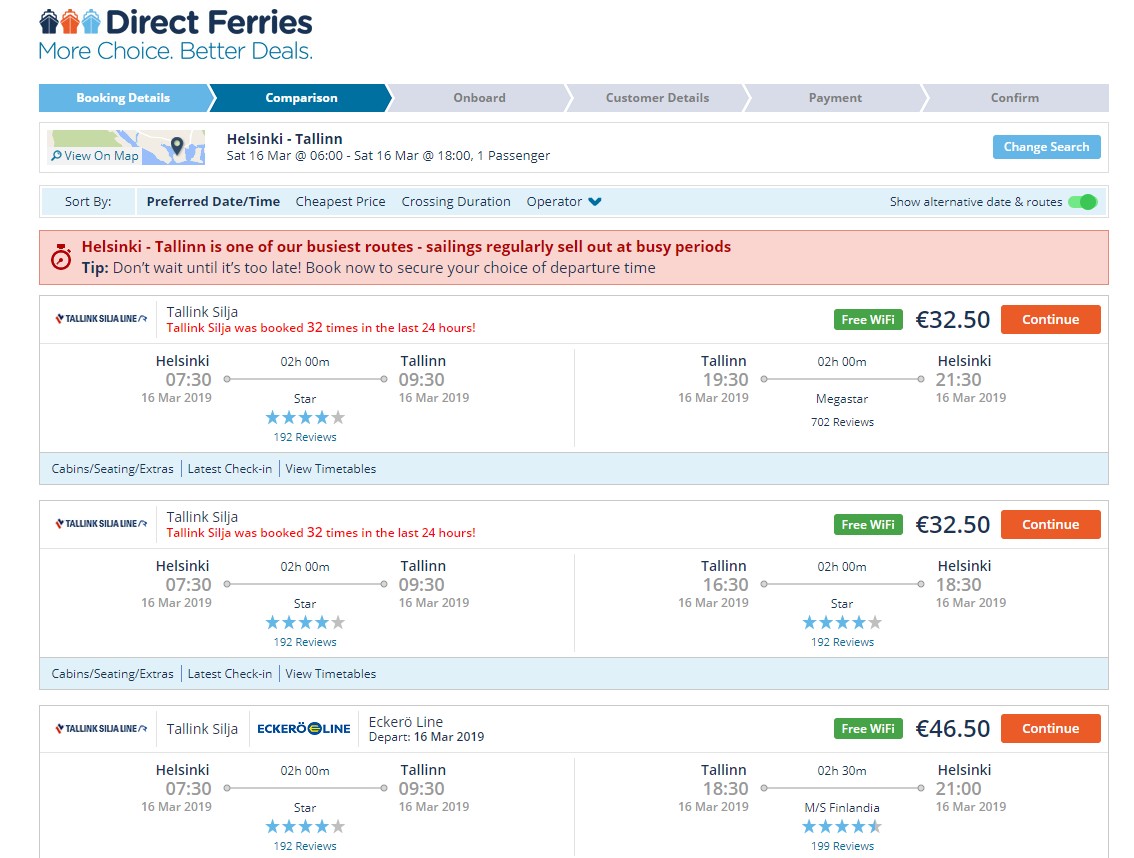Select the Customer Details step
The width and height of the screenshot is (1134, 858).
[657, 98]
